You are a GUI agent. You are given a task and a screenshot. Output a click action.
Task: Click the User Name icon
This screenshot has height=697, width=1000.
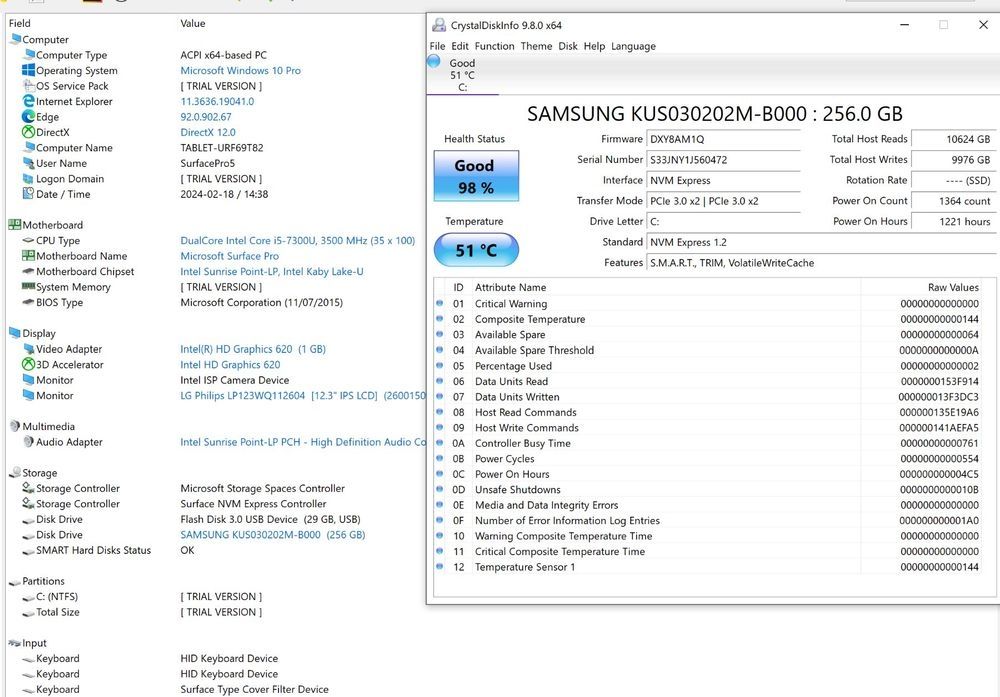tap(28, 163)
